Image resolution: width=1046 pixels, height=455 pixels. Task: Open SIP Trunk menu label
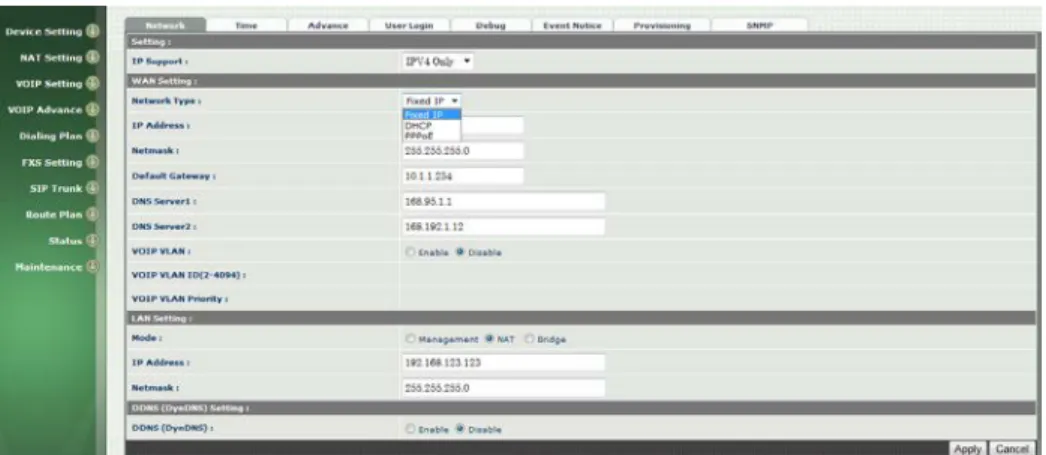tap(56, 188)
